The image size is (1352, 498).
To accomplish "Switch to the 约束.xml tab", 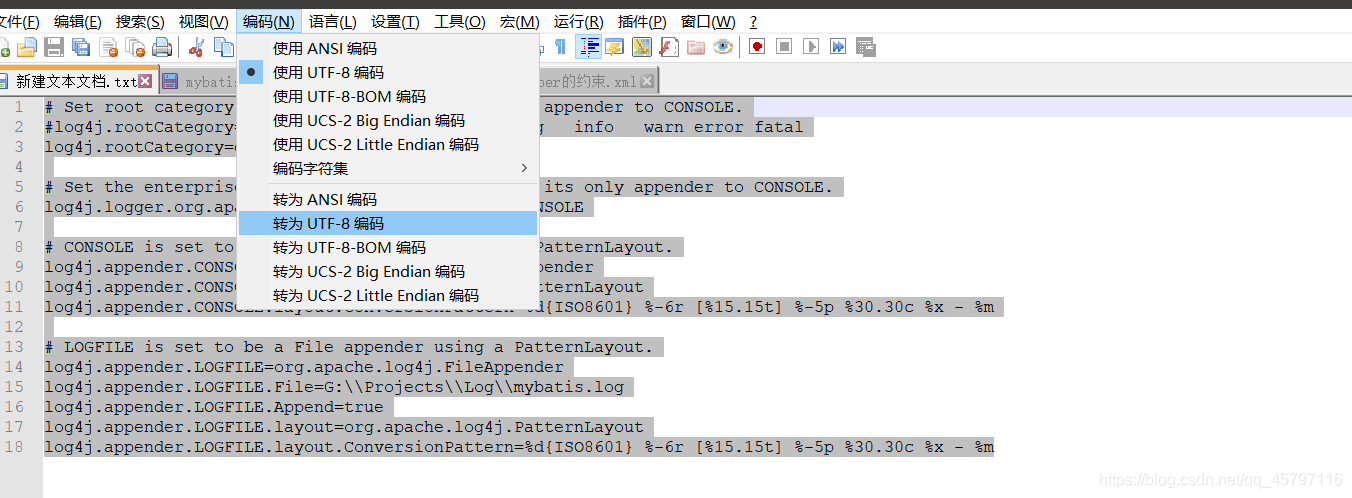I will [x=598, y=81].
